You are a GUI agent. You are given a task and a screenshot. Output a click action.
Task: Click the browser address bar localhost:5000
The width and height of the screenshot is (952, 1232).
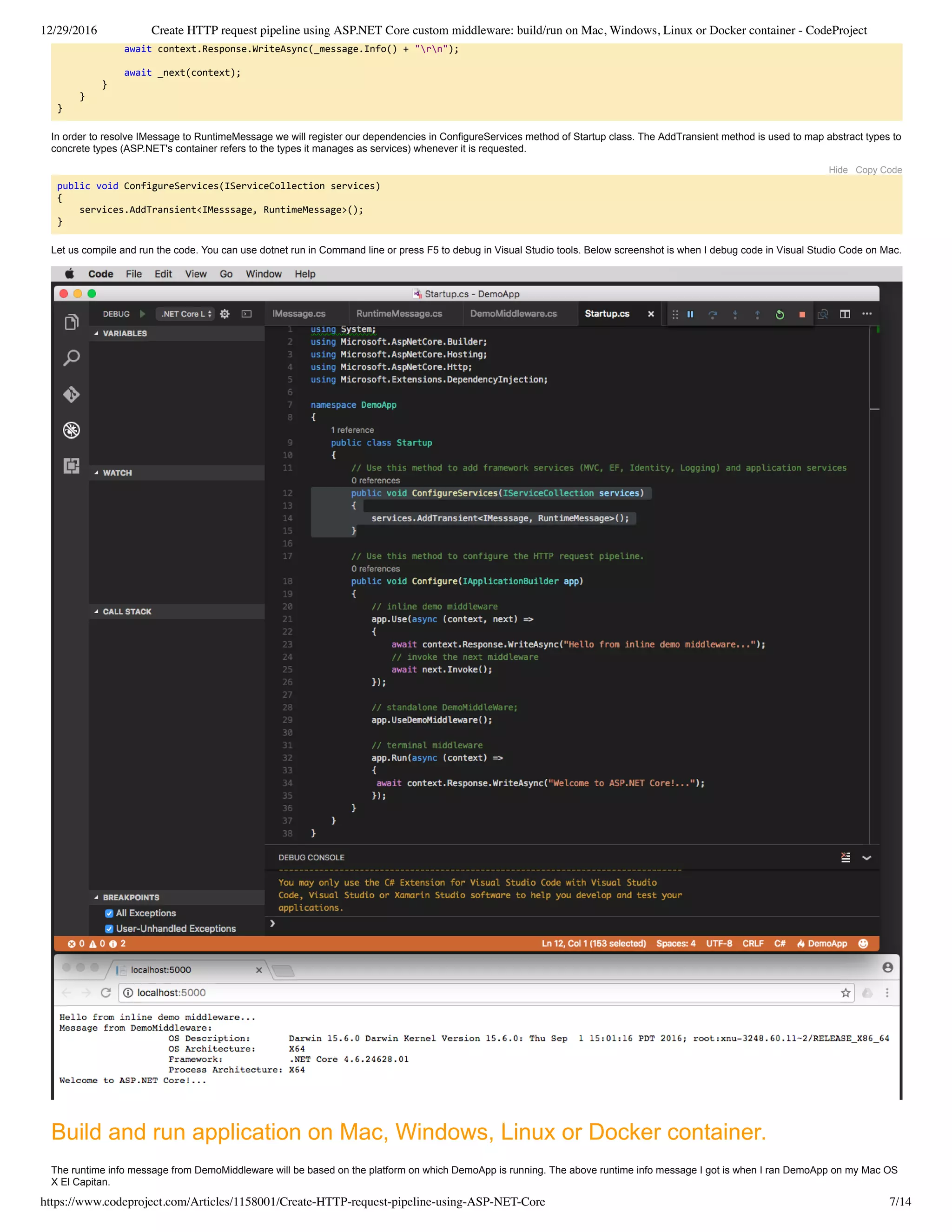pos(486,993)
